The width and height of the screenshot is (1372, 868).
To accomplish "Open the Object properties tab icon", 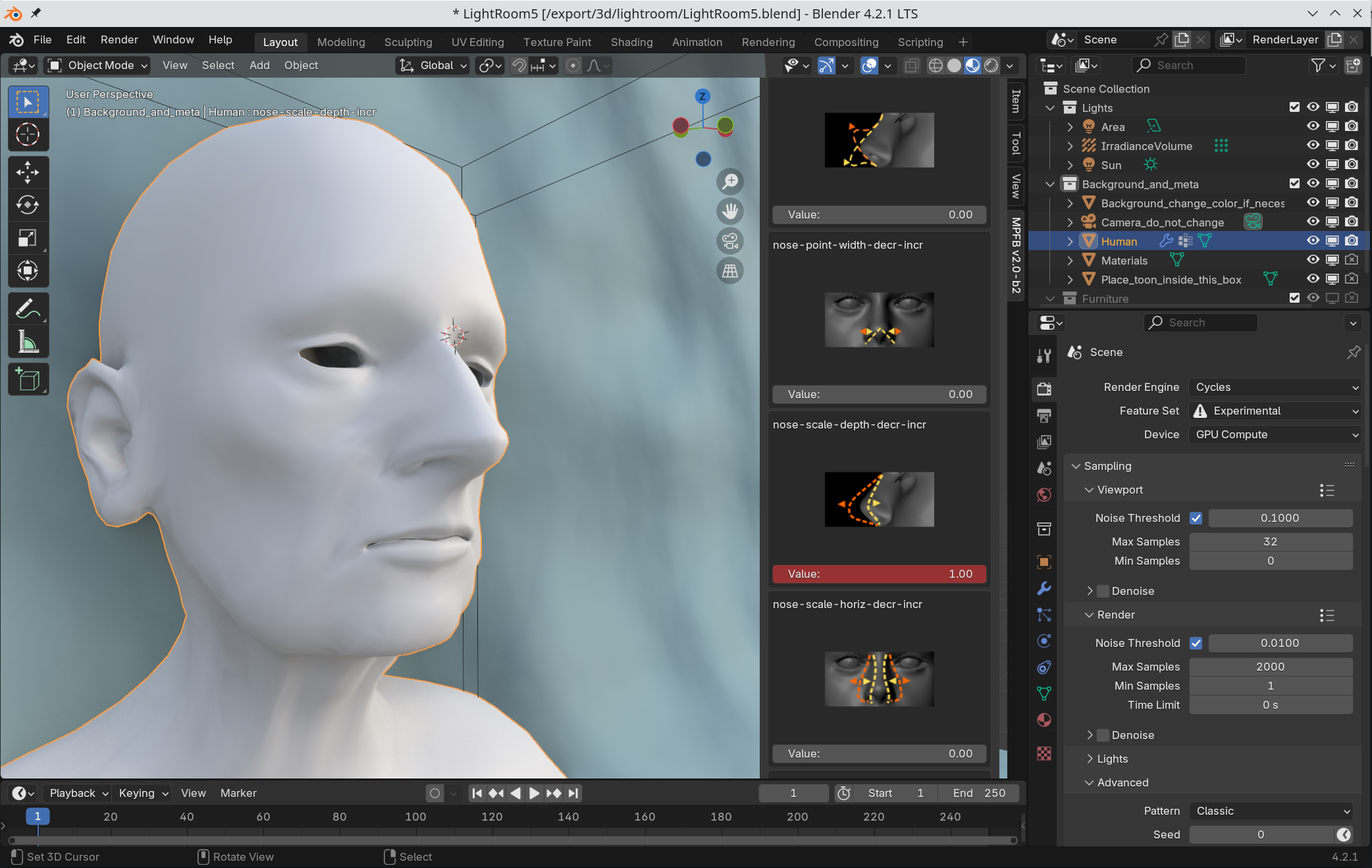I will coord(1044,561).
